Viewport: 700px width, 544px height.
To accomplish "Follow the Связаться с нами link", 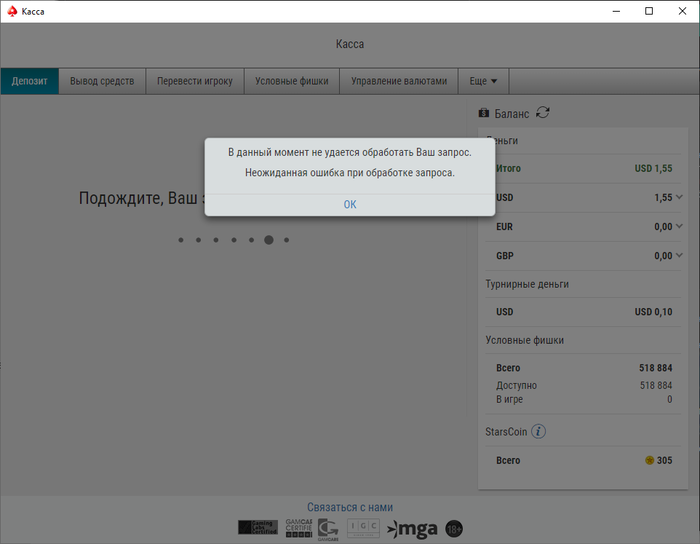I will (x=350, y=507).
